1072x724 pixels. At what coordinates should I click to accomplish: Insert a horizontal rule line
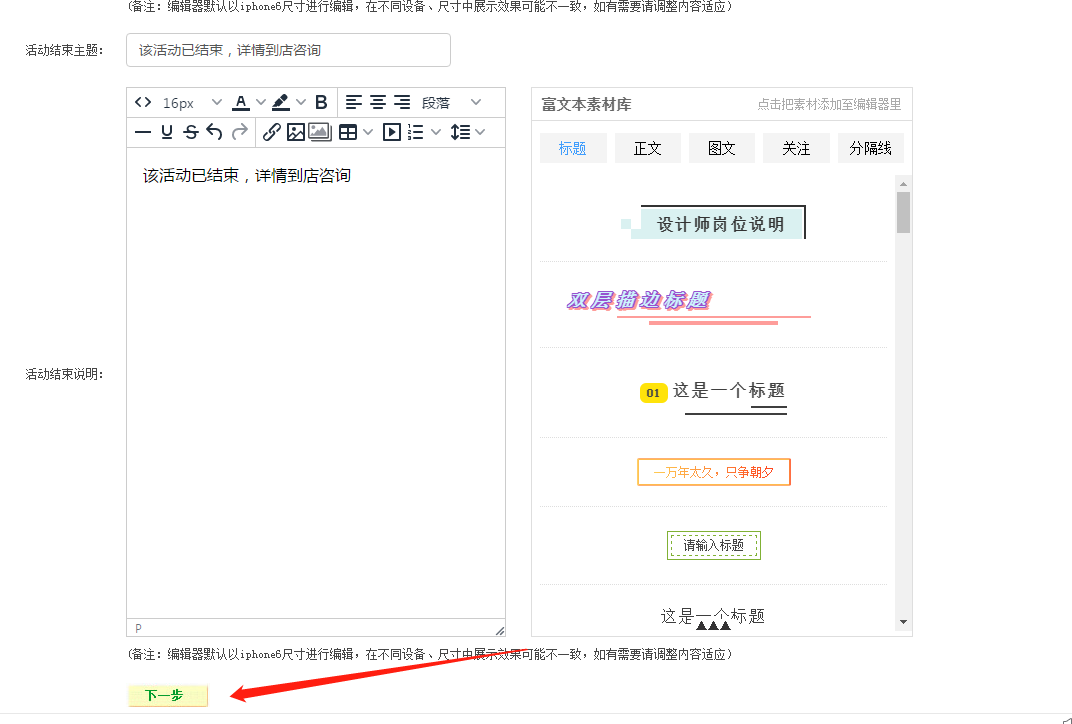pyautogui.click(x=143, y=132)
